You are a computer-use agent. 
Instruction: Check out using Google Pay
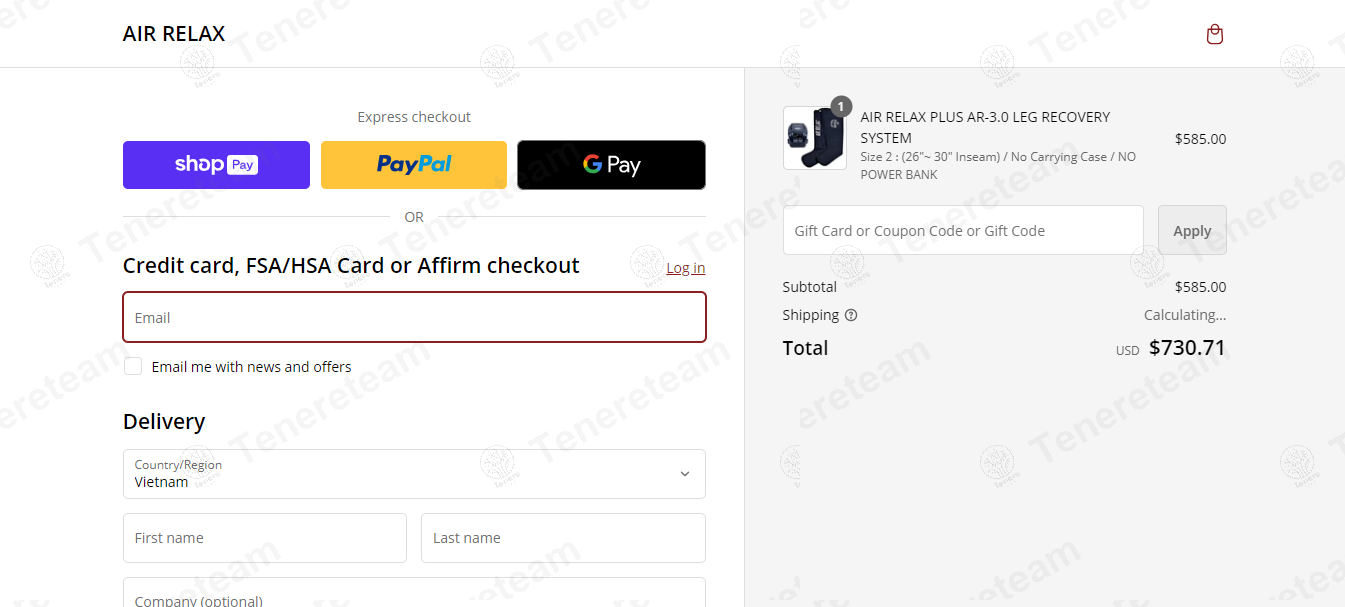[611, 165]
